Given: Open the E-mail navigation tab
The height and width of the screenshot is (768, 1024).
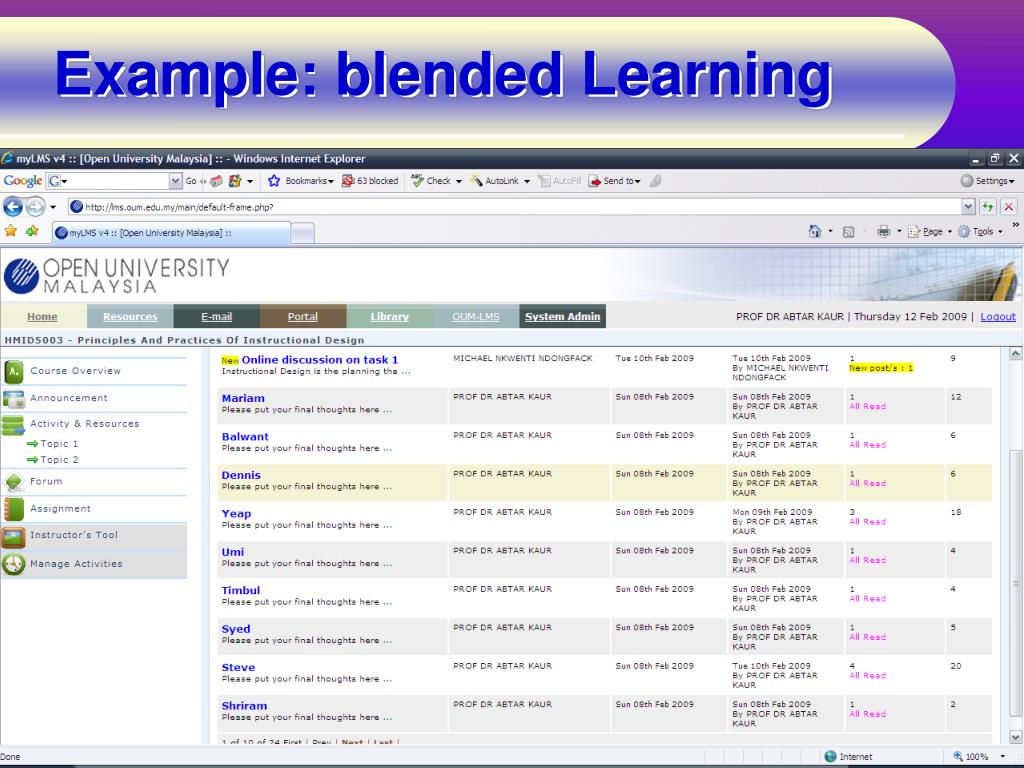Looking at the screenshot, I should pyautogui.click(x=216, y=316).
